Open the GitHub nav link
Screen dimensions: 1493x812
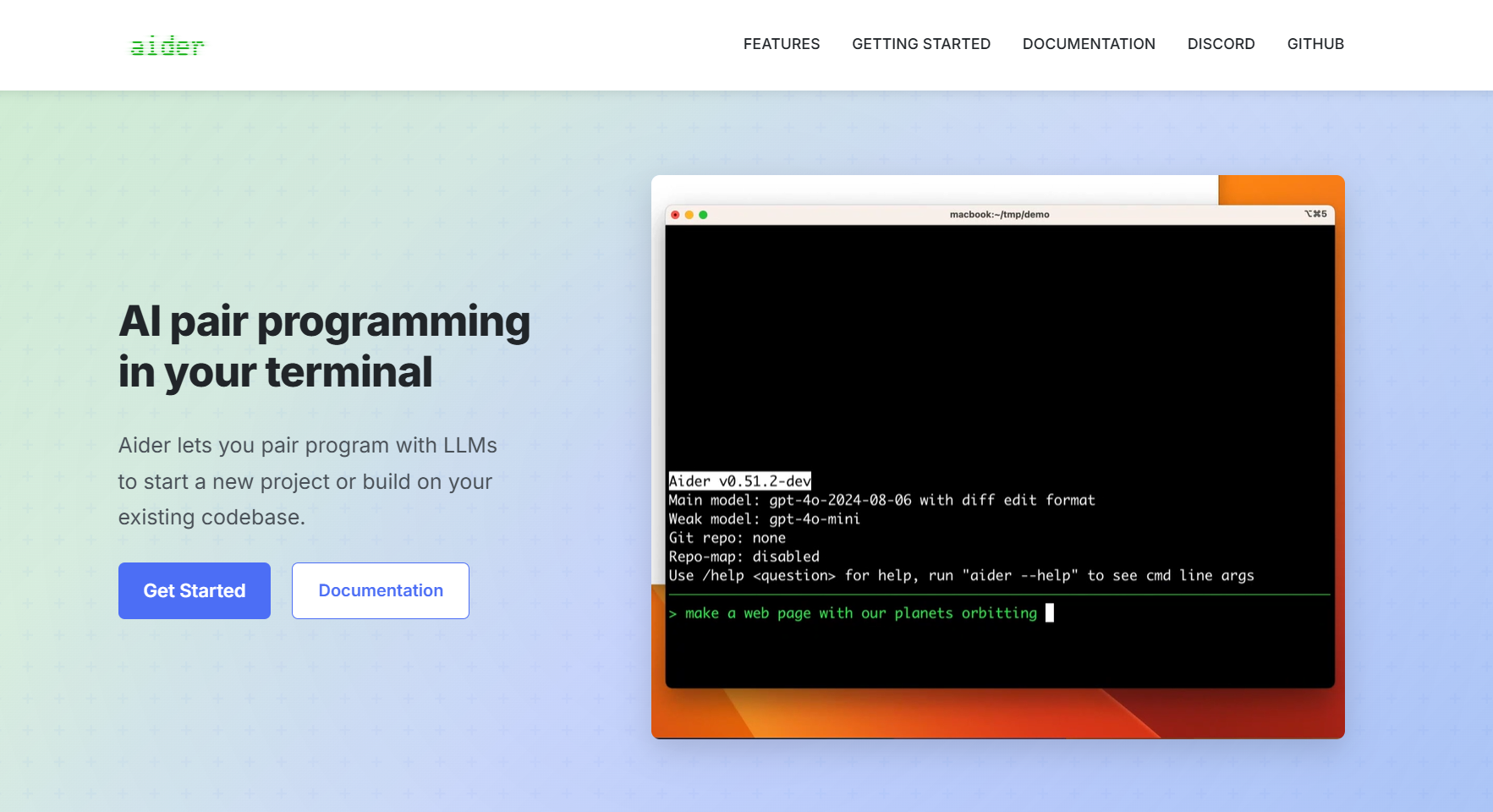(x=1315, y=44)
